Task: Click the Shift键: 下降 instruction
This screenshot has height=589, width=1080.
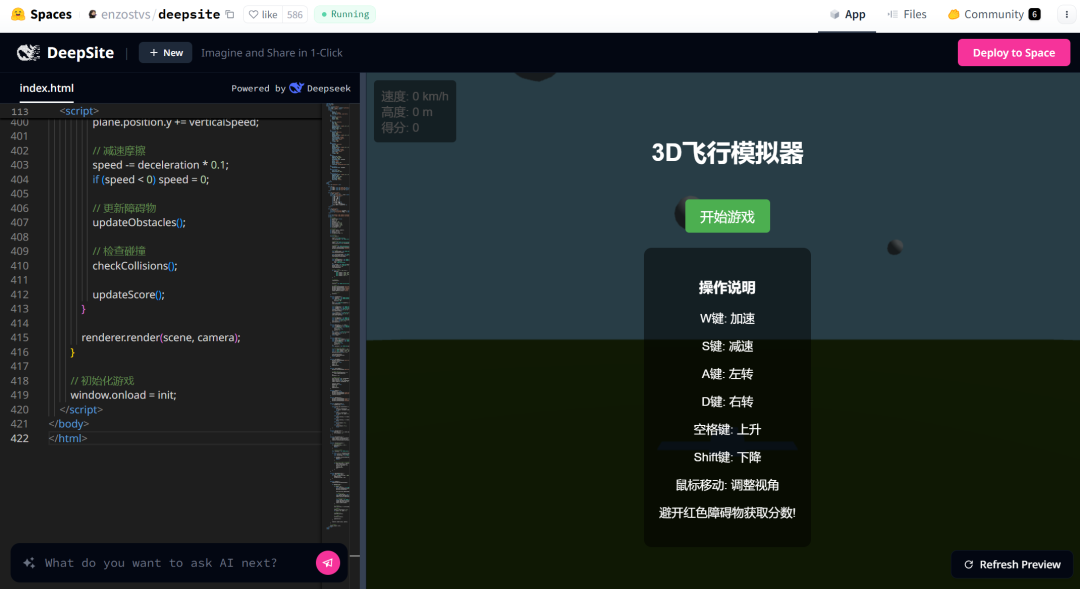Action: [727, 457]
